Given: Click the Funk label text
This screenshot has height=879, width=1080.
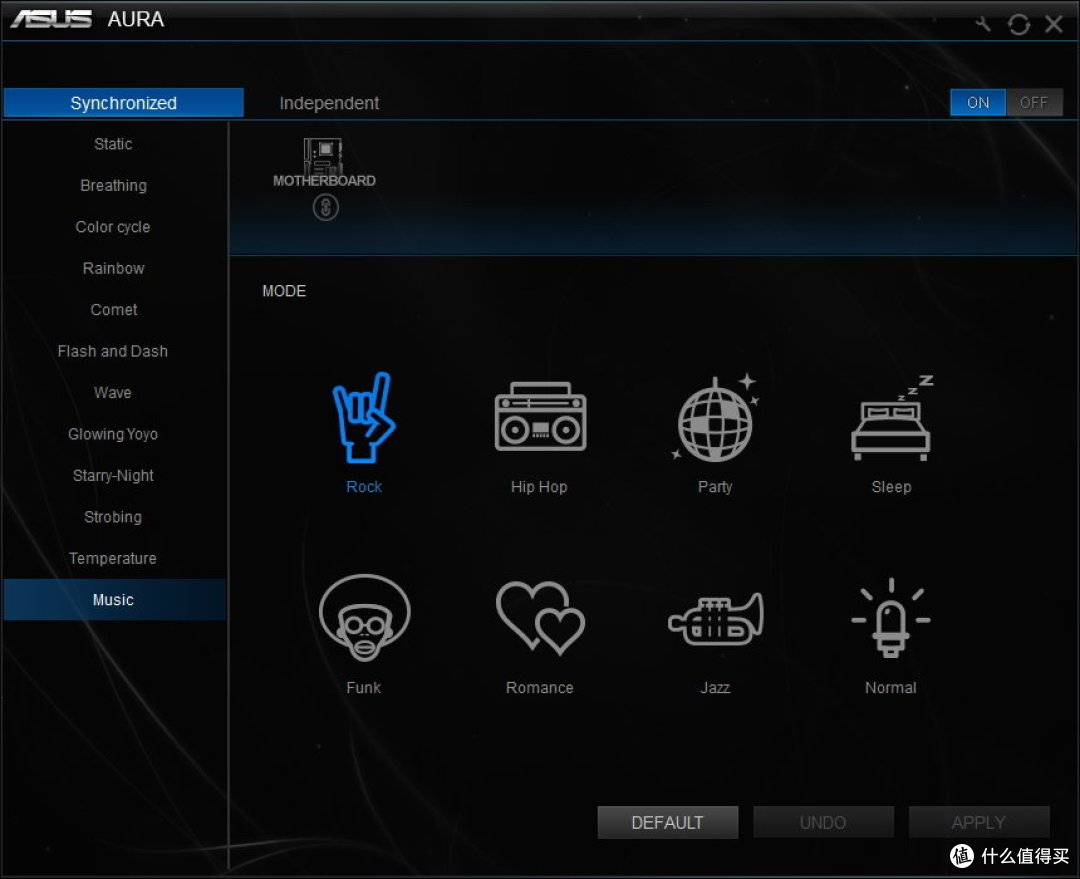Looking at the screenshot, I should 364,687.
